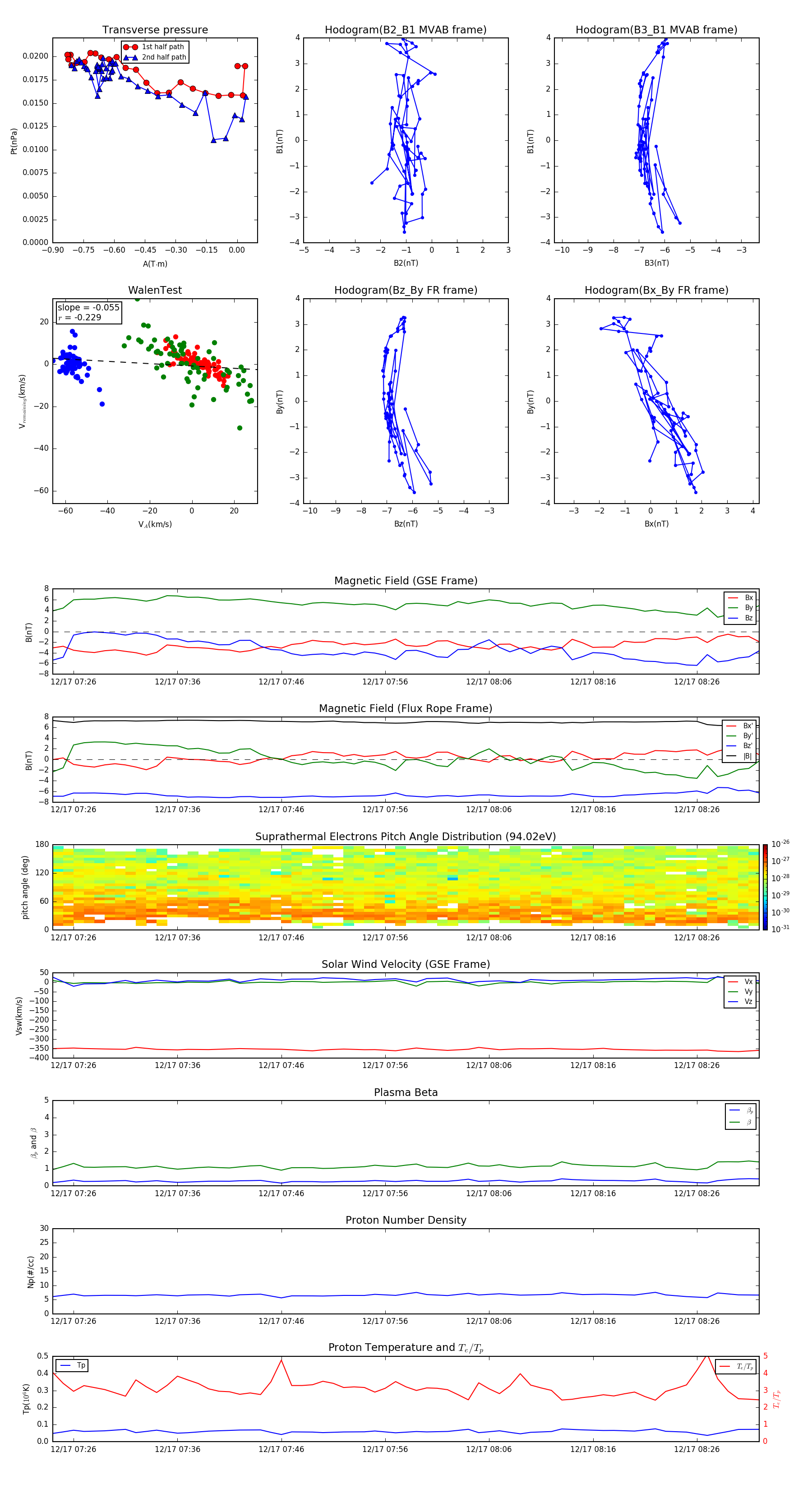Click the 'WalenTest' plot title
Image resolution: width=812 pixels, height=1489 pixels.
[155, 290]
